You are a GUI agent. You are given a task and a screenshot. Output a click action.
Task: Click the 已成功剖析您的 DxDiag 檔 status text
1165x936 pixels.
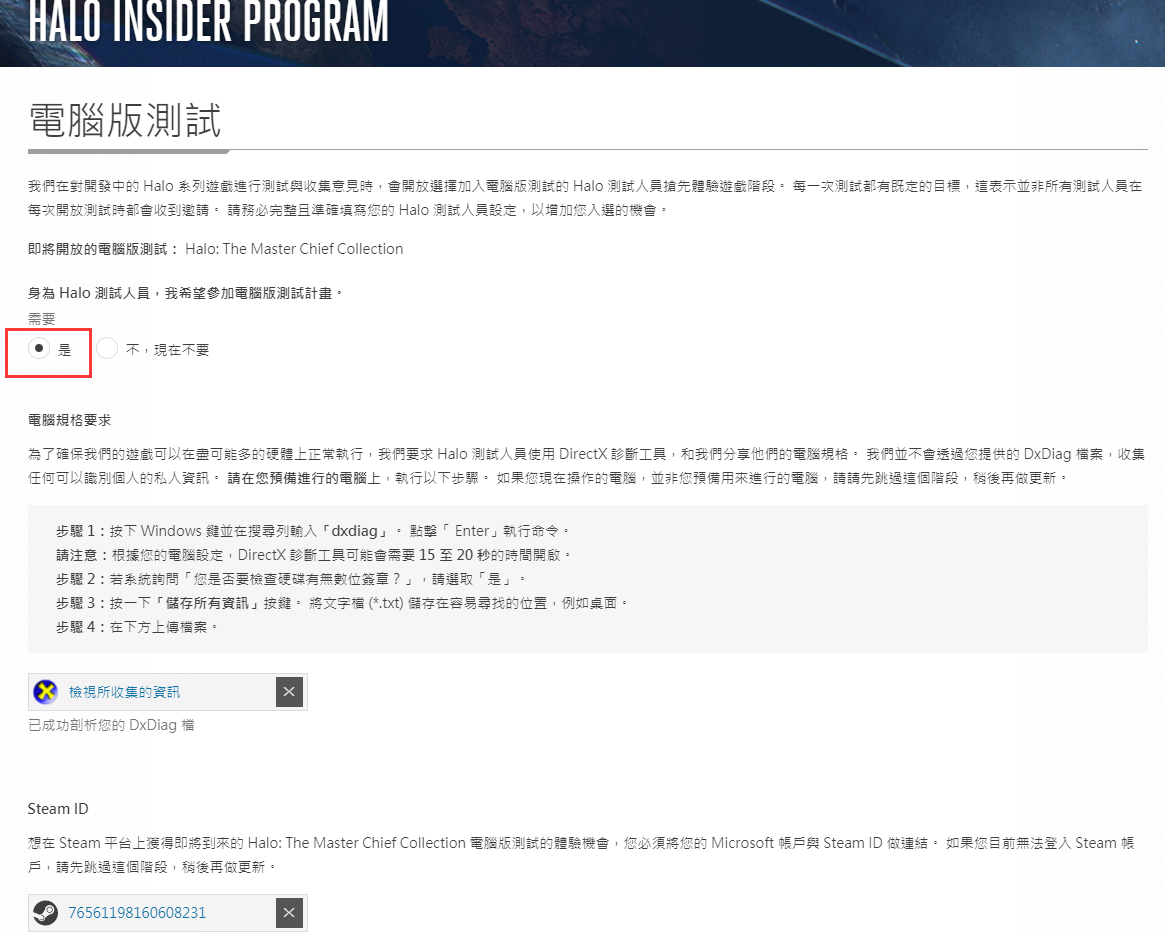pyautogui.click(x=111, y=725)
